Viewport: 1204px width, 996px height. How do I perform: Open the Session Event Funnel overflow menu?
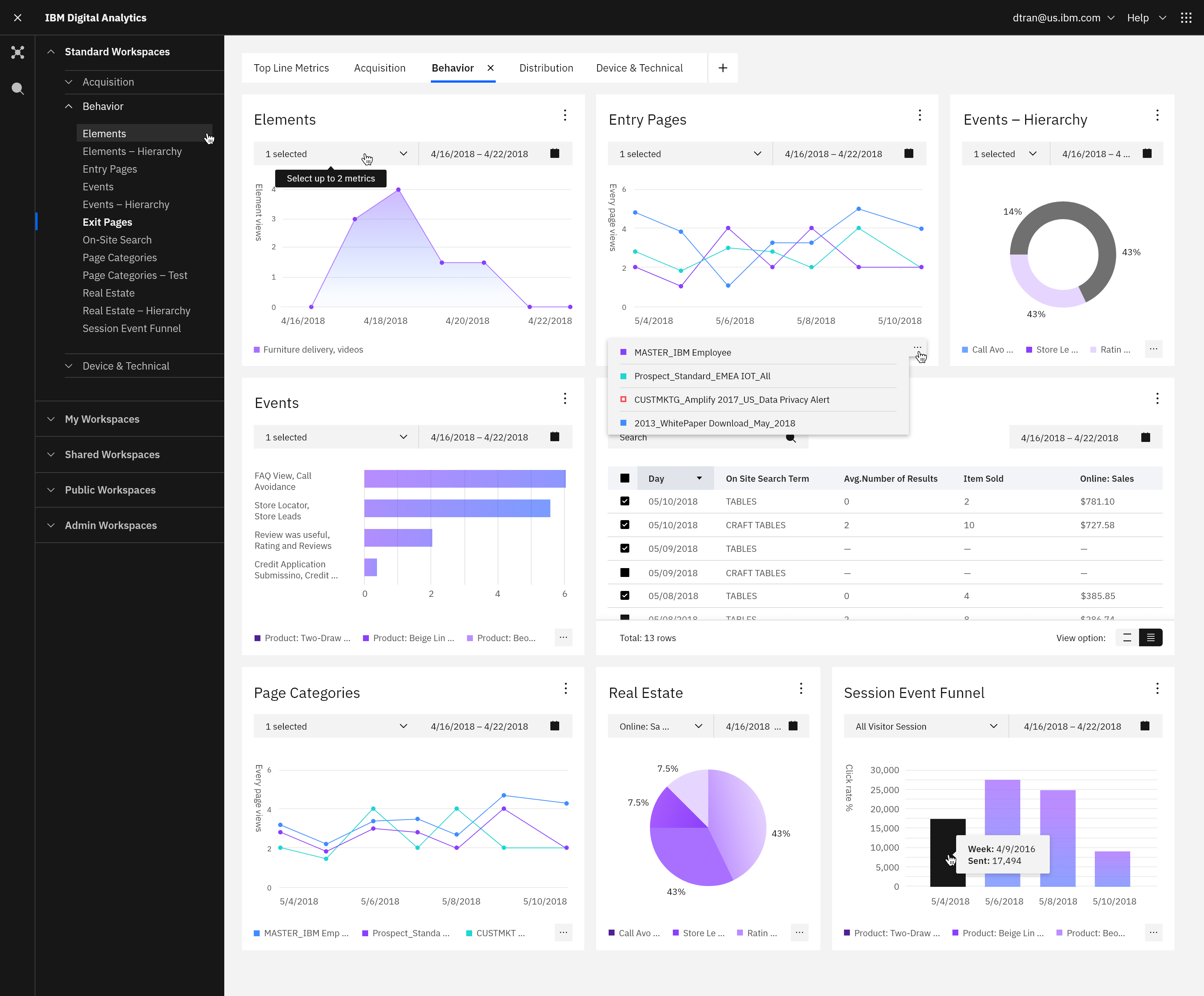click(1157, 688)
